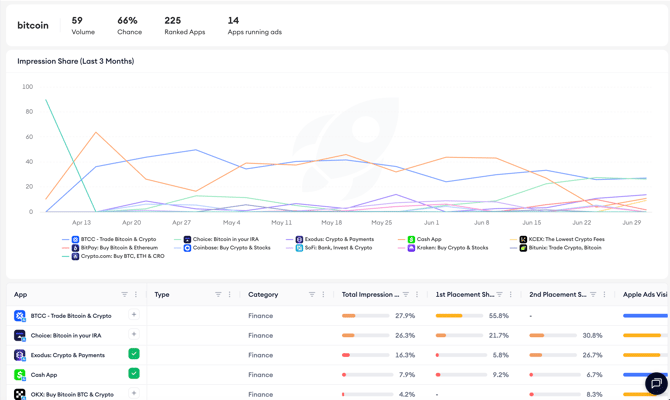Sort by the Category column header

coord(263,294)
